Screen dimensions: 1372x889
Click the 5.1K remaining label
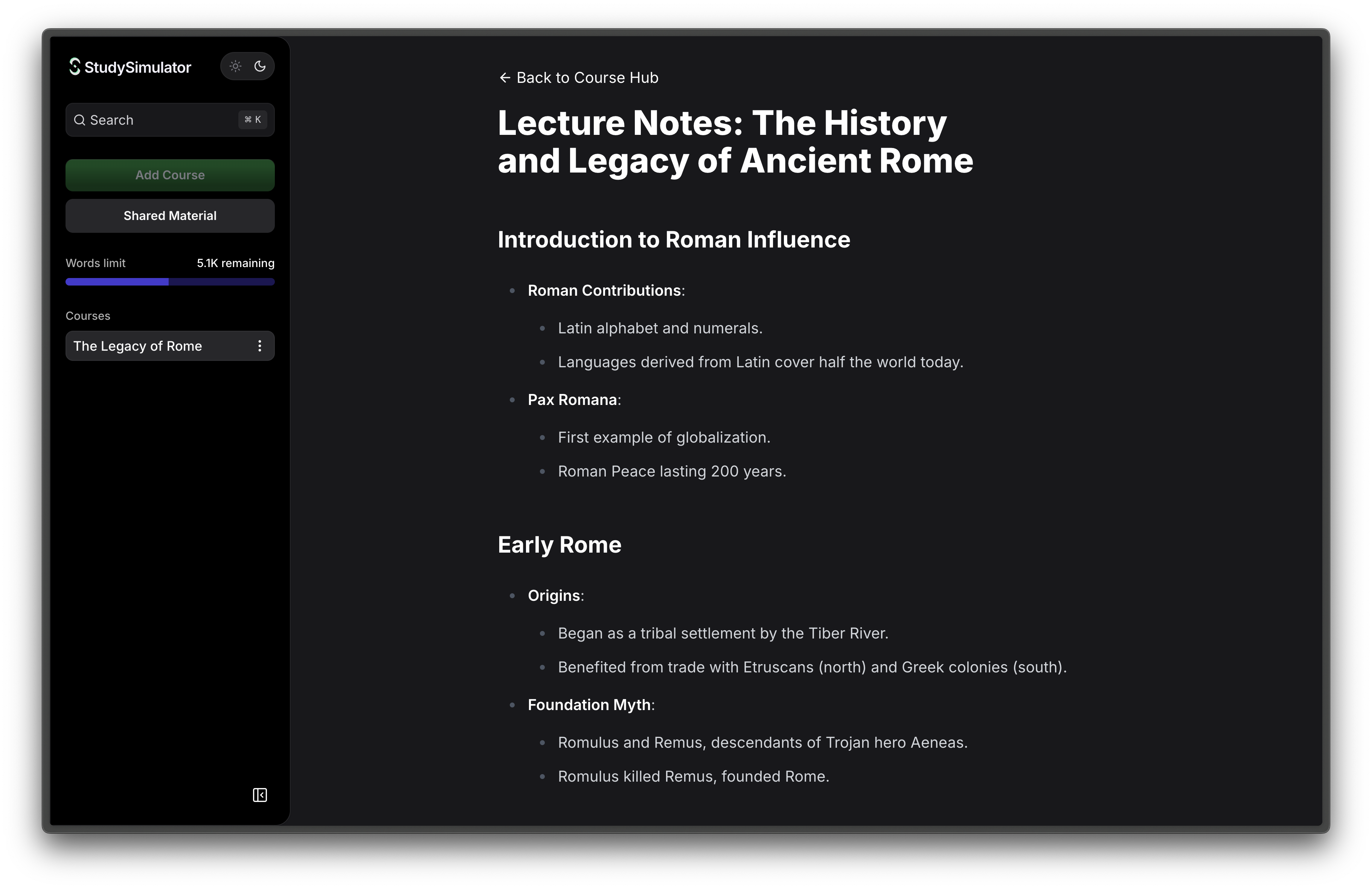pyautogui.click(x=235, y=263)
